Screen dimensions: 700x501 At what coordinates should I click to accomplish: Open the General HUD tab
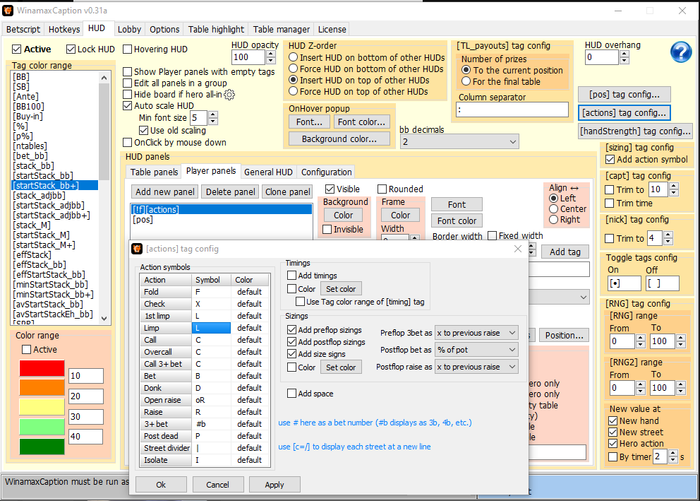(268, 172)
